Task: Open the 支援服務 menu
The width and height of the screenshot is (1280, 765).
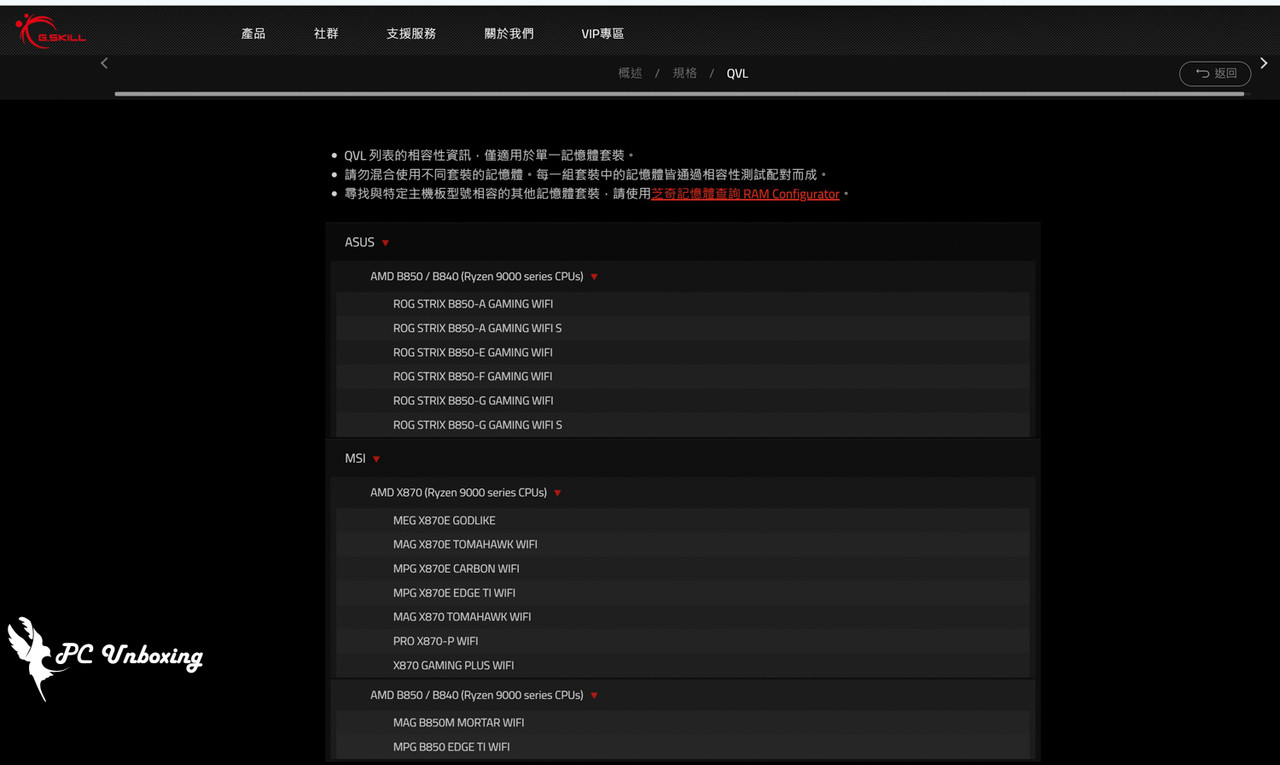Action: point(411,34)
